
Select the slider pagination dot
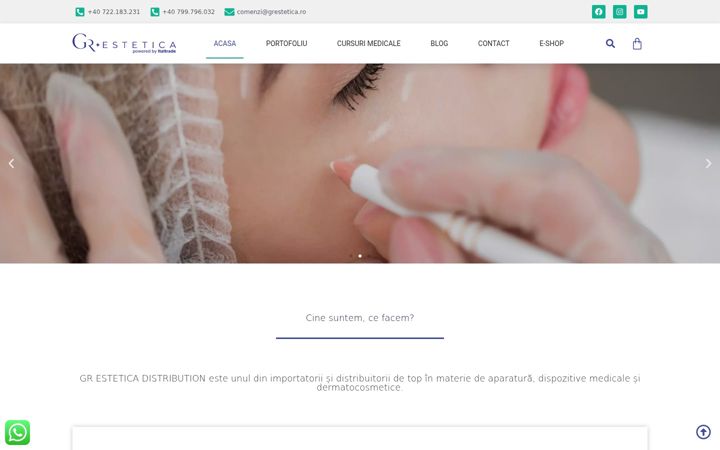point(360,256)
